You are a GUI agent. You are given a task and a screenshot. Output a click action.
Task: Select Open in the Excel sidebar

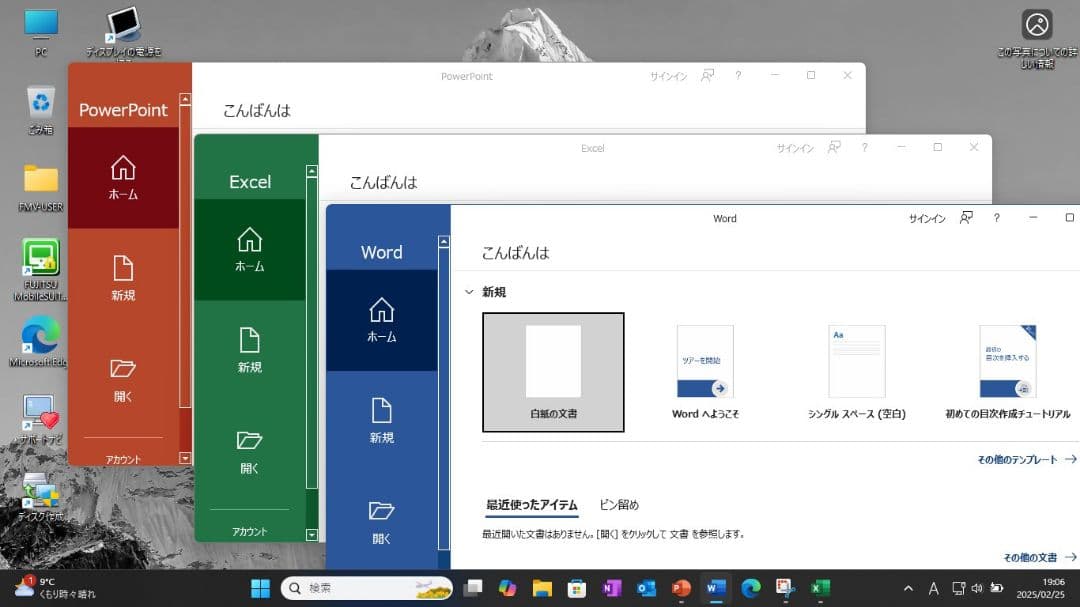249,452
